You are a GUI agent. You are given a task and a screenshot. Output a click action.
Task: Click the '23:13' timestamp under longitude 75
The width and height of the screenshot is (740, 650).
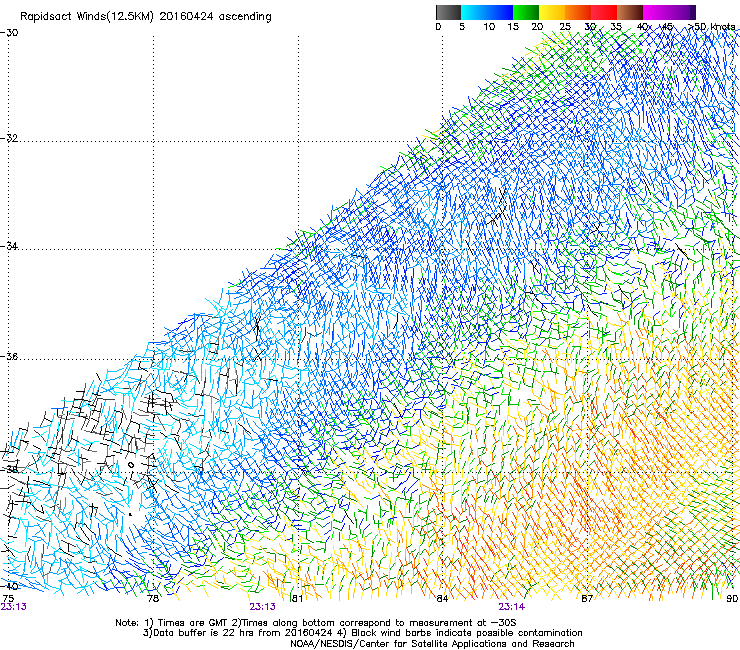click(x=14, y=607)
